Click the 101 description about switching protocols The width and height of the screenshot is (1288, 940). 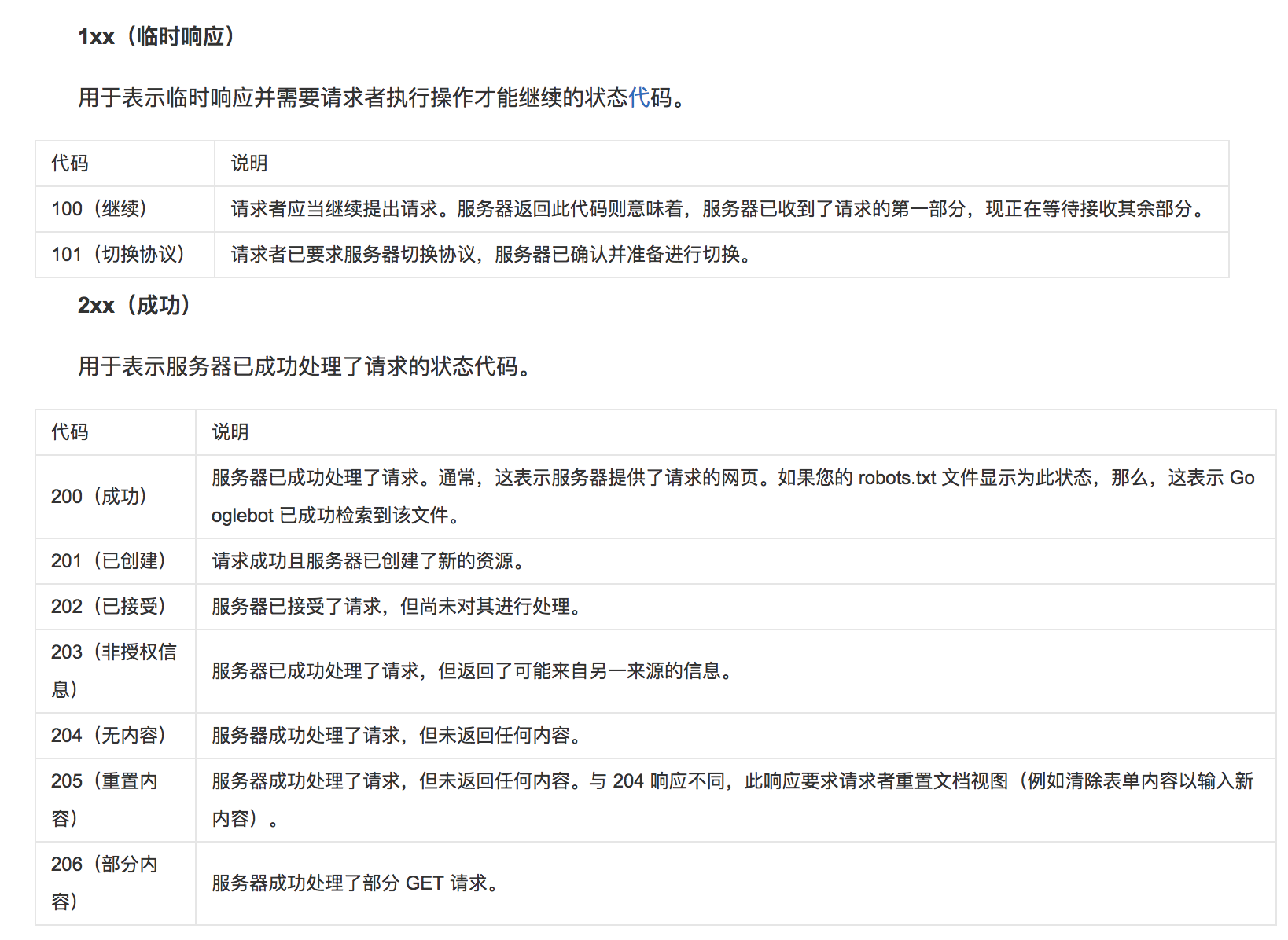(491, 255)
